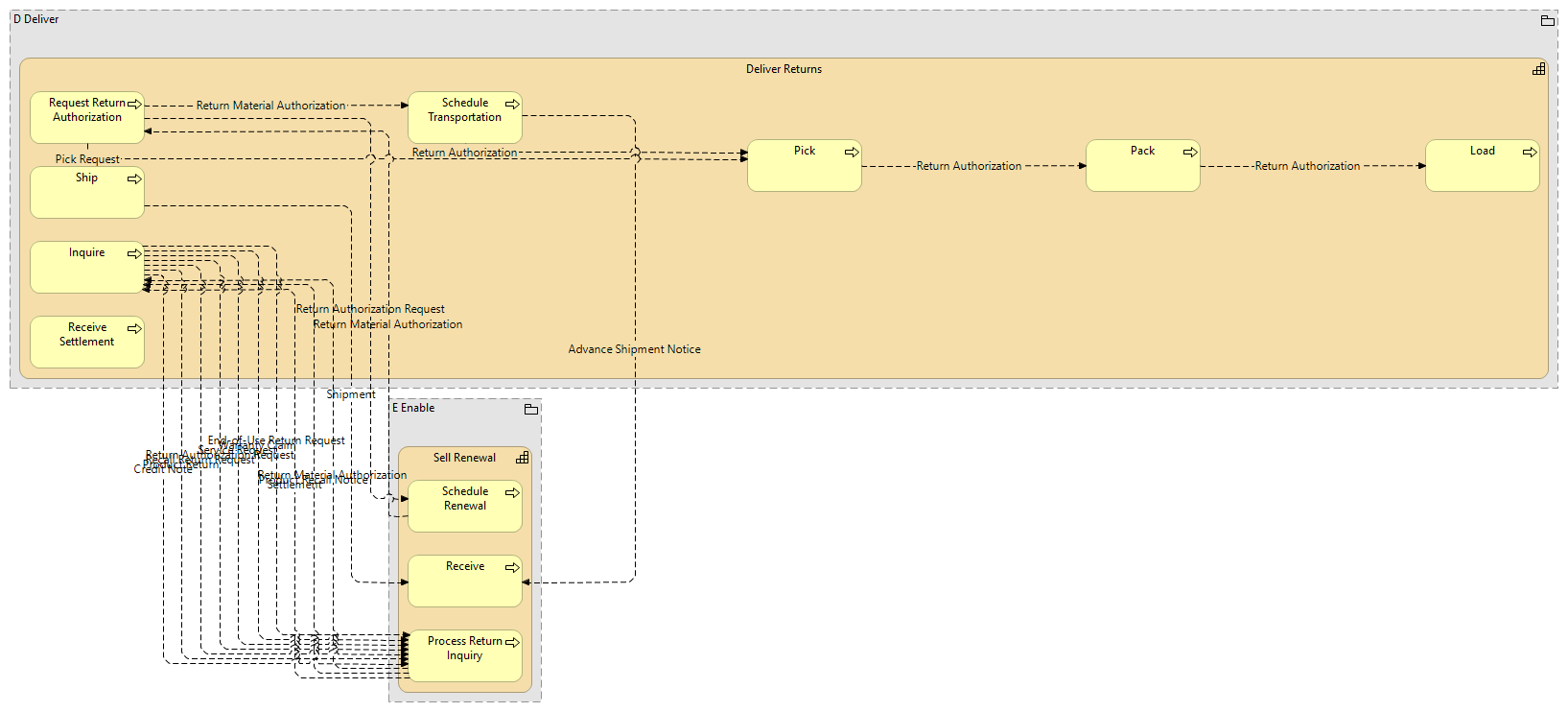Click the function icon on Sell Renewal
The height and width of the screenshot is (712, 1568).
pyautogui.click(x=522, y=458)
